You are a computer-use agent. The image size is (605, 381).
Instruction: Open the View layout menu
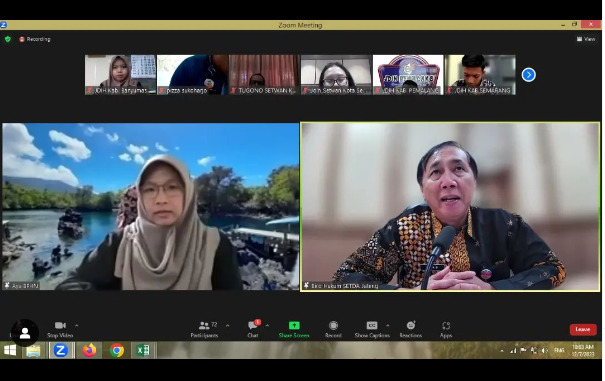point(586,39)
